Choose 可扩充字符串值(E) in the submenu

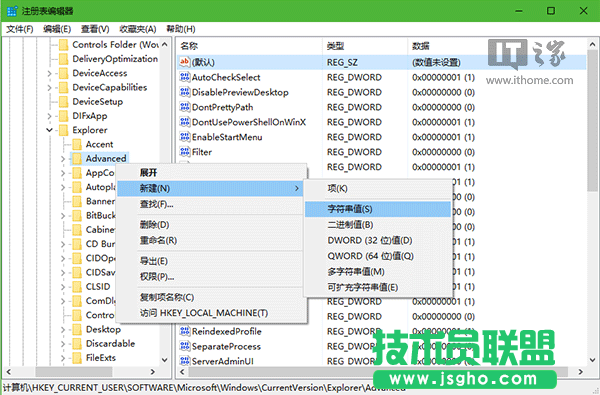(x=378, y=287)
